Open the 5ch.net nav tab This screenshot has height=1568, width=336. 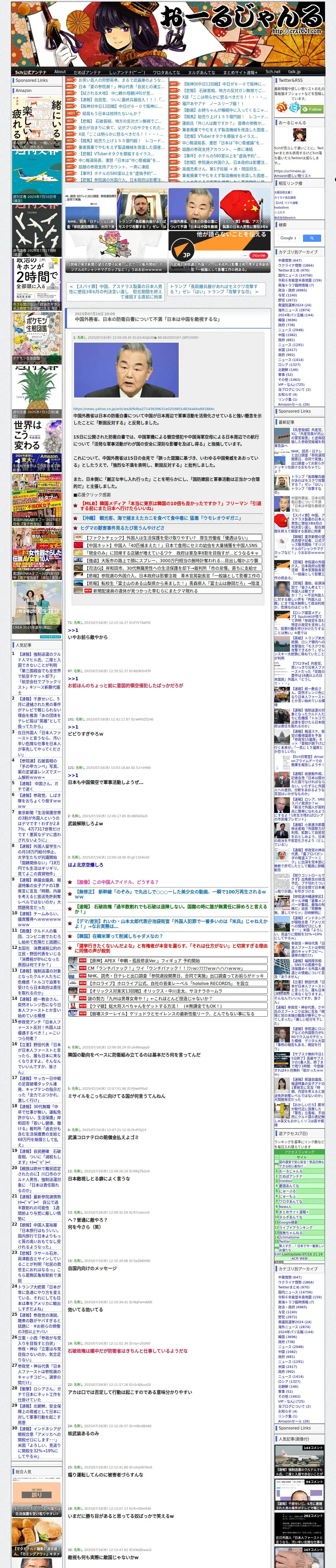pyautogui.click(x=273, y=72)
